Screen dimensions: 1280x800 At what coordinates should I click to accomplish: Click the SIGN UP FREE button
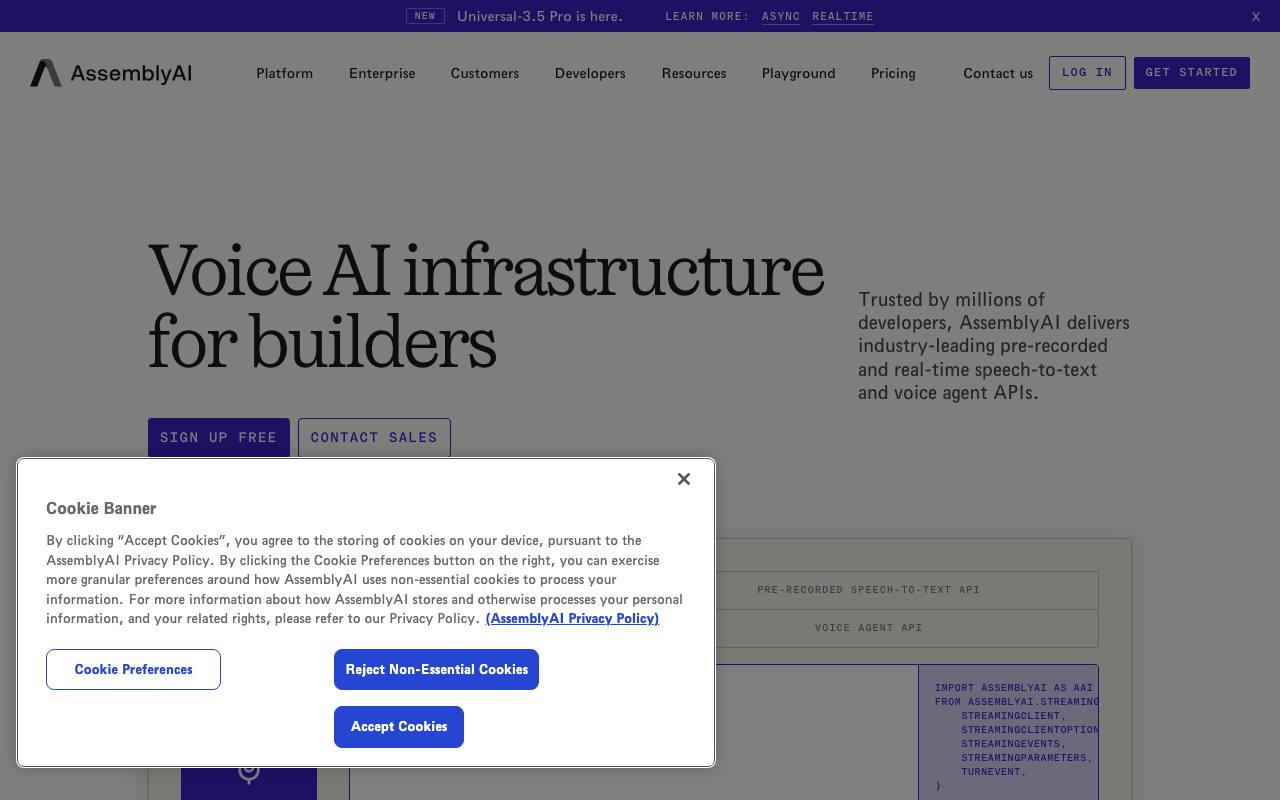(219, 438)
